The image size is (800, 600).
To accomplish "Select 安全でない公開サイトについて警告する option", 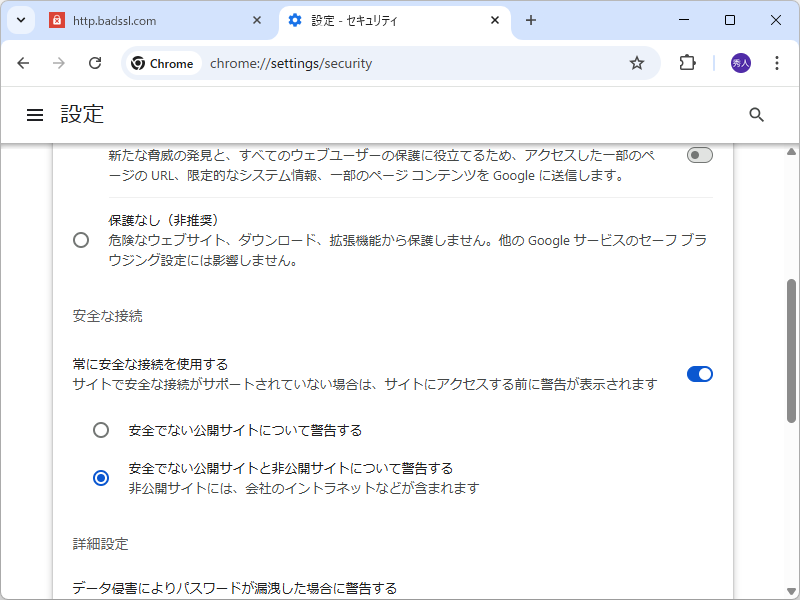I will point(101,429).
